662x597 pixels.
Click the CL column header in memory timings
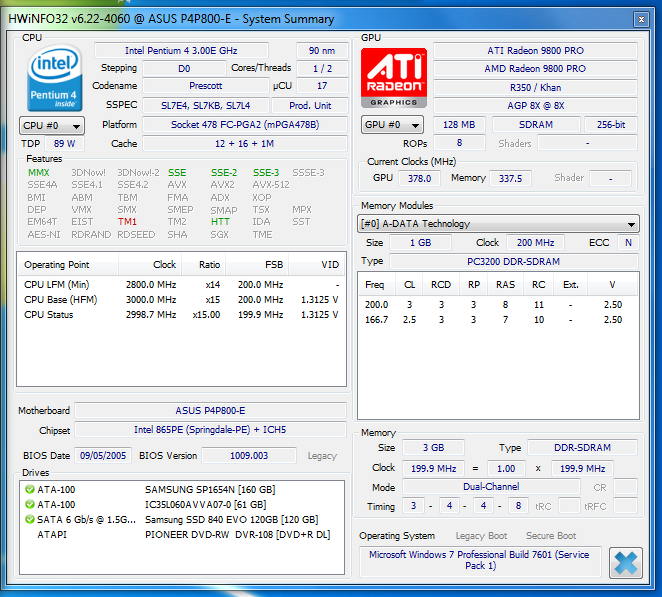tap(410, 285)
